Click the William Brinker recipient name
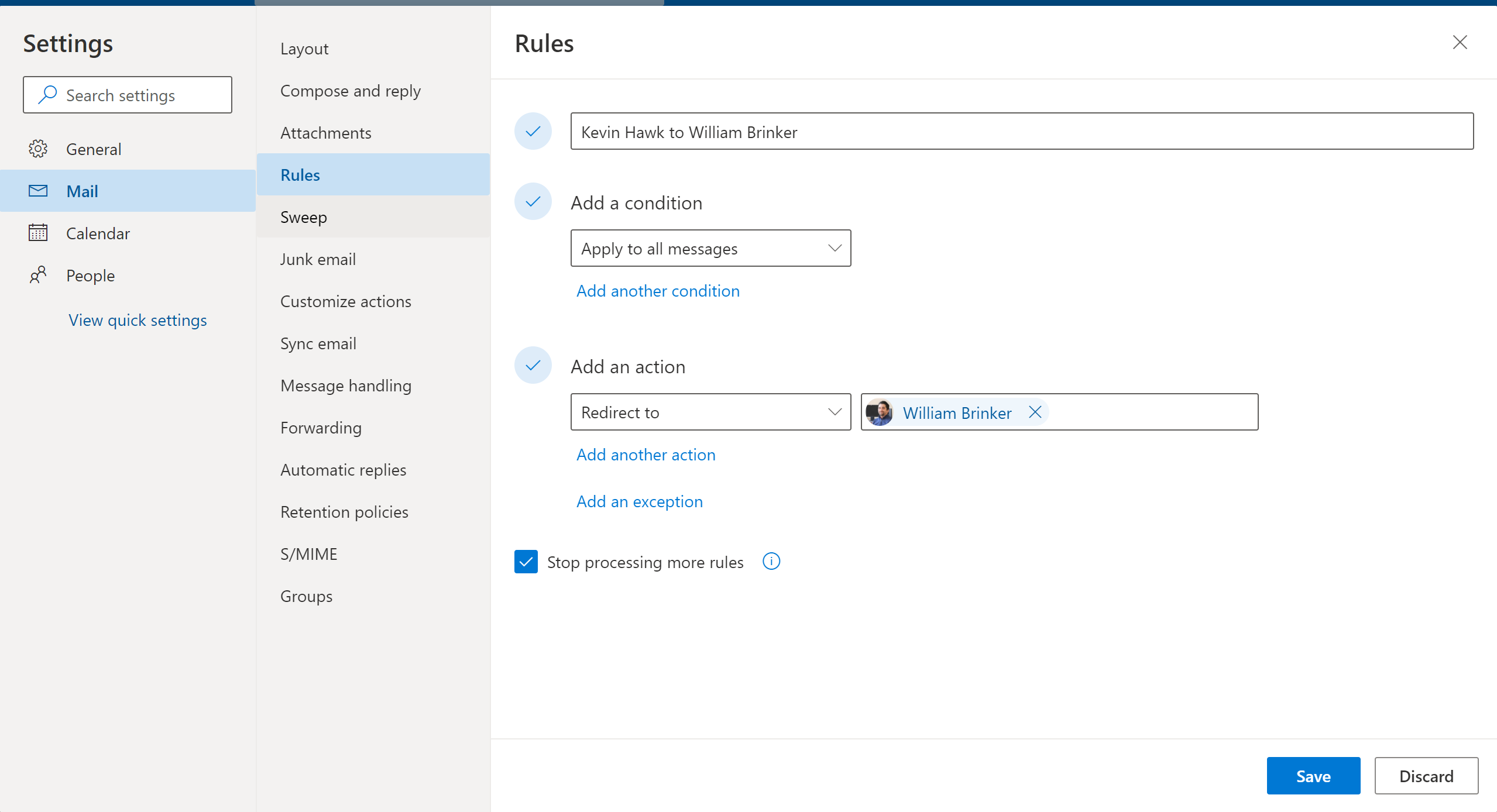Image resolution: width=1497 pixels, height=812 pixels. coord(957,413)
